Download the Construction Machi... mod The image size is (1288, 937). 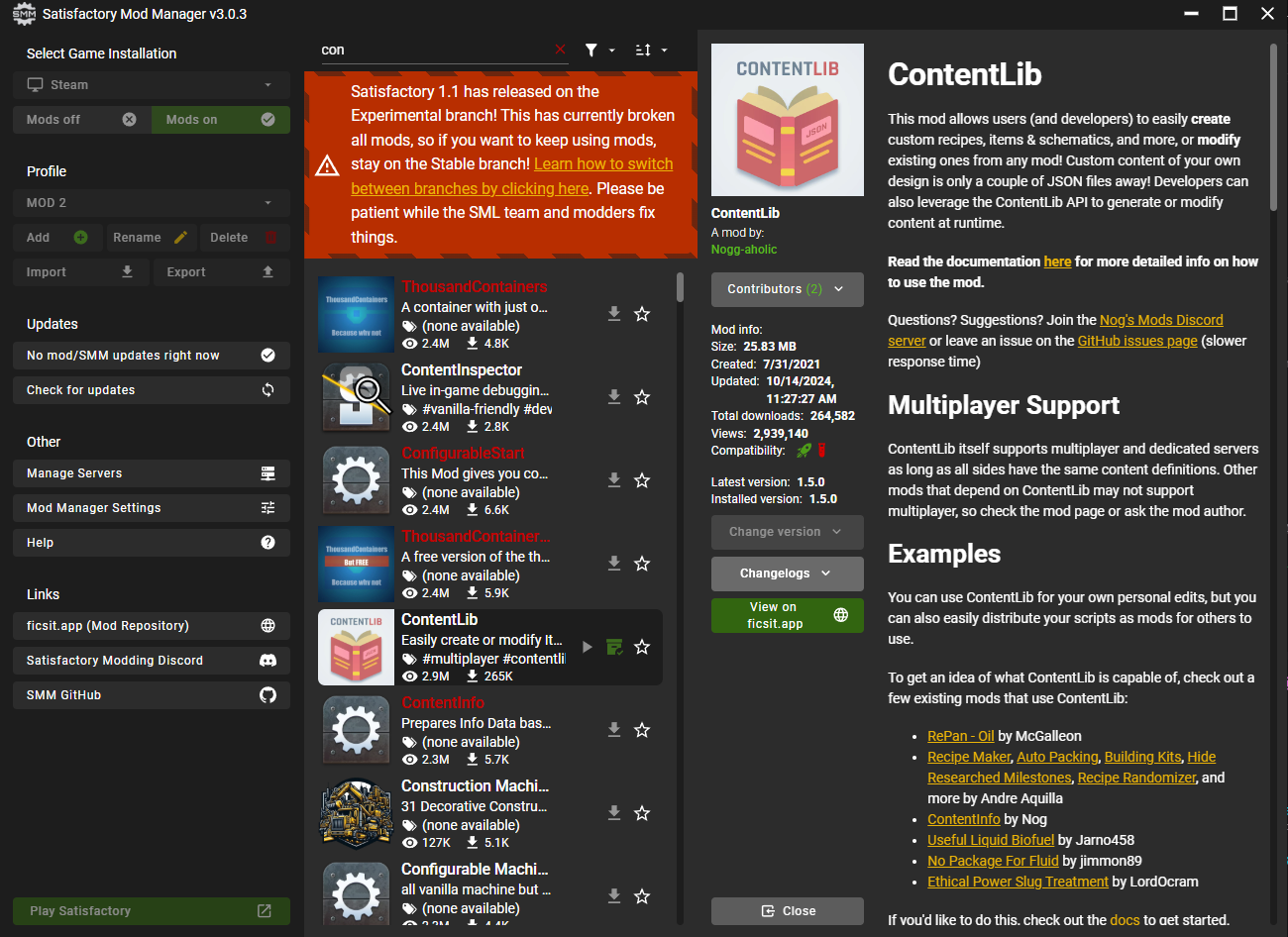tap(614, 813)
